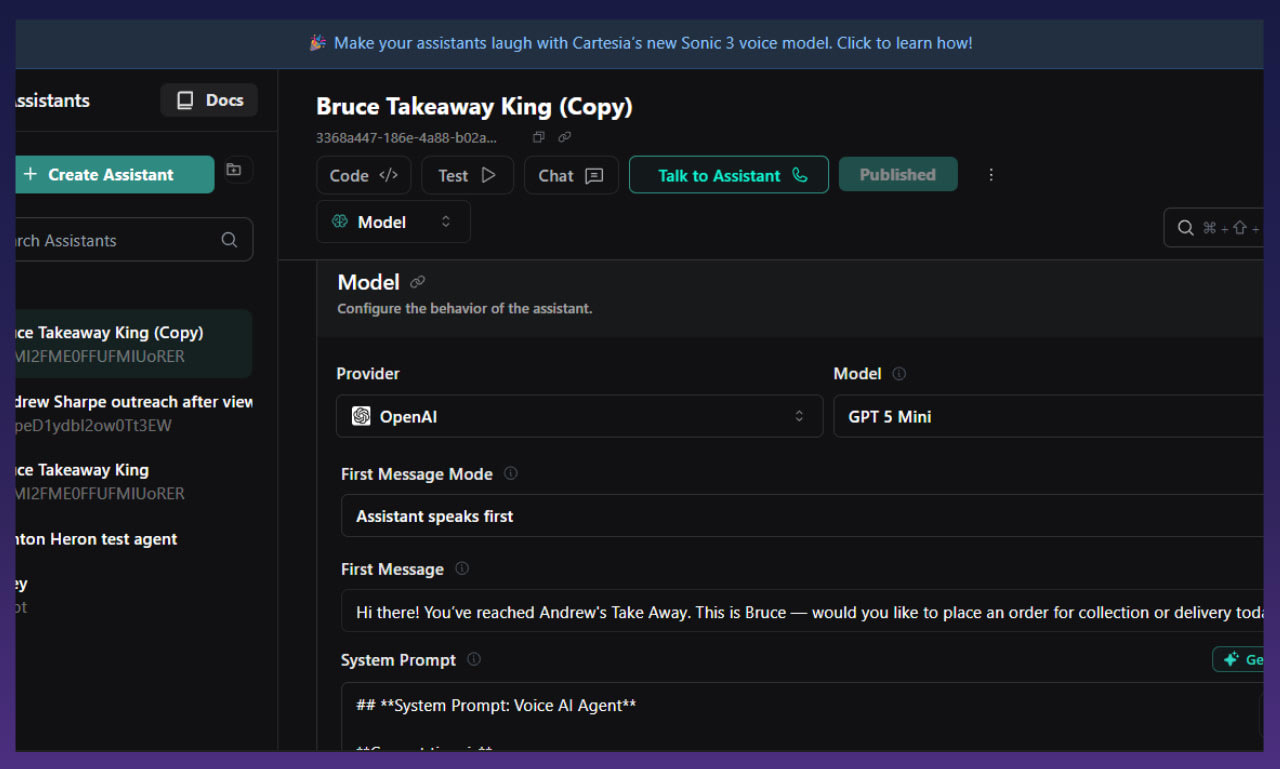Open the GPT 5 Mini model dropdown
Screen dimensions: 1280x769
coord(1048,416)
